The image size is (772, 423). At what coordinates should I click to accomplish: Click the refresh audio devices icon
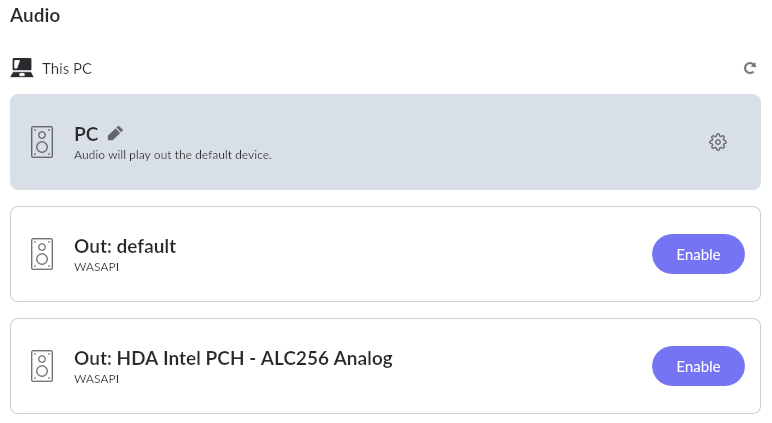(x=750, y=68)
